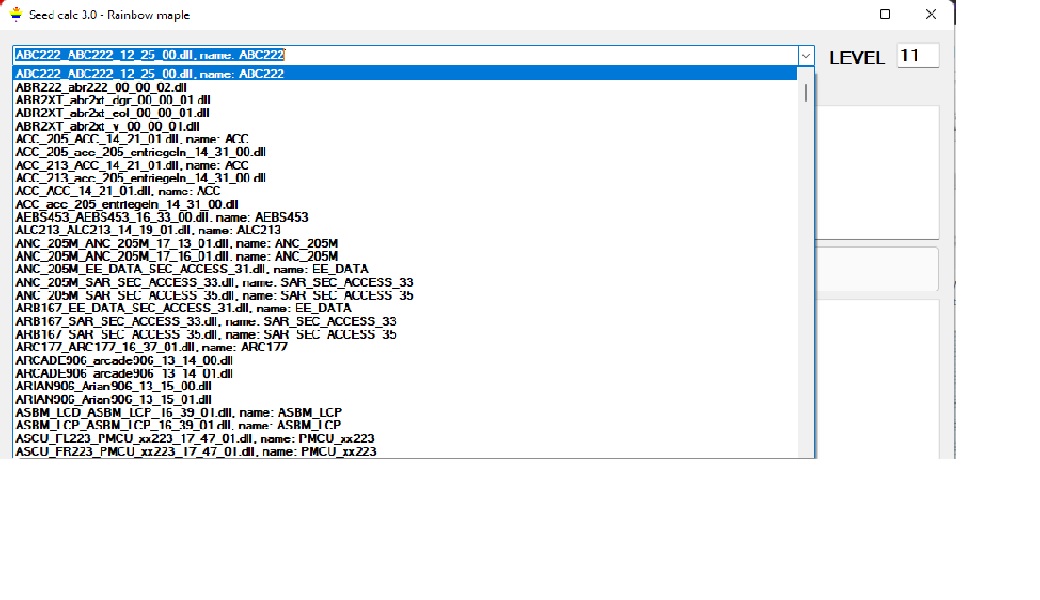This screenshot has height=600, width=1040.
Task: Pick ACC_acc_205_entriegeln_14_31_00.dll
Action: tap(405, 204)
